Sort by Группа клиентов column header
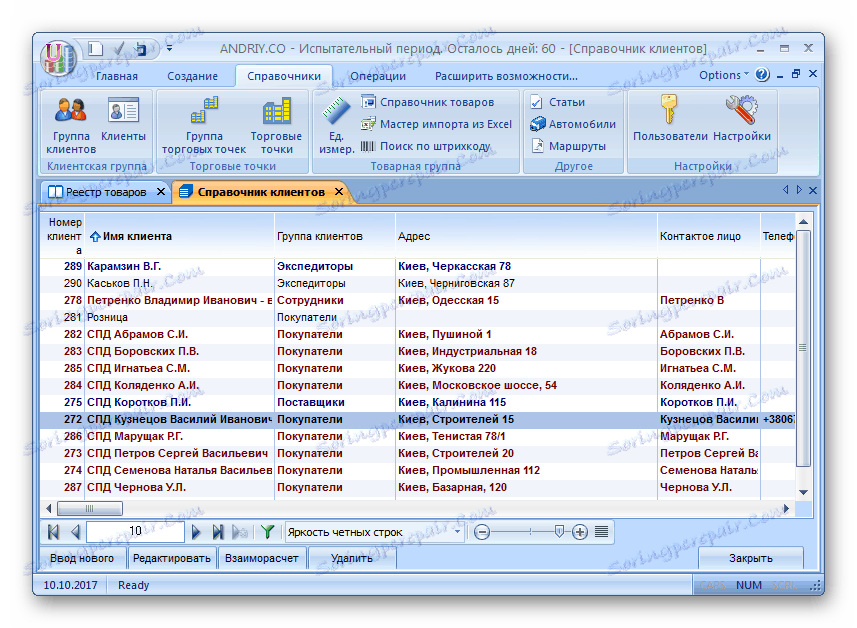Image resolution: width=857 pixels, height=628 pixels. coord(334,236)
